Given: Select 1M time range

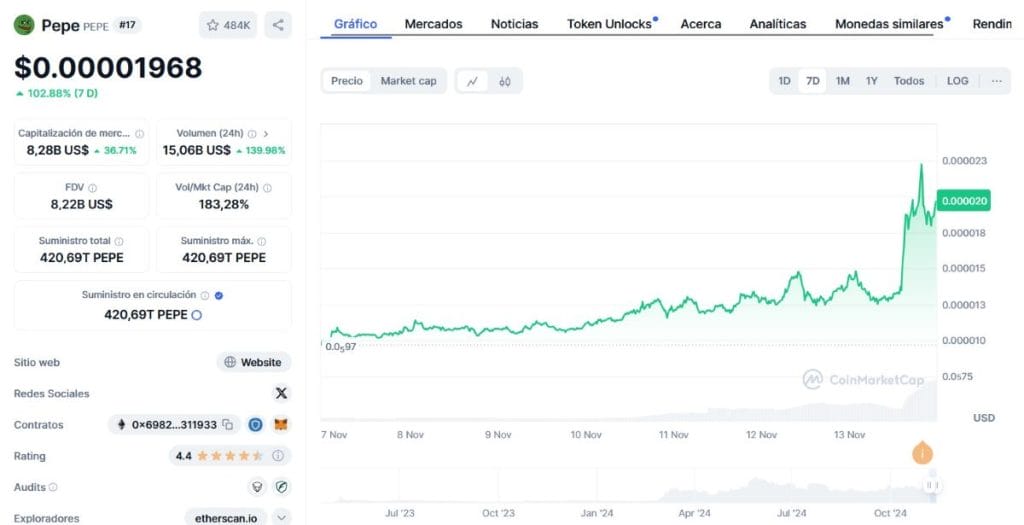Looking at the screenshot, I should (x=842, y=81).
